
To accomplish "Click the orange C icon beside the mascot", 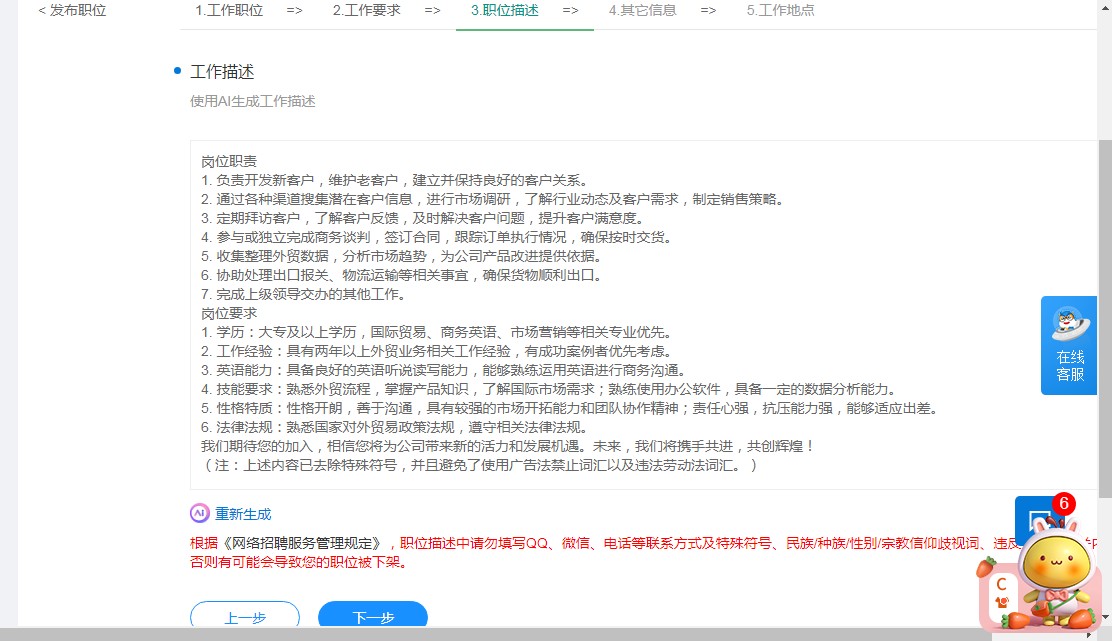I will (x=999, y=590).
